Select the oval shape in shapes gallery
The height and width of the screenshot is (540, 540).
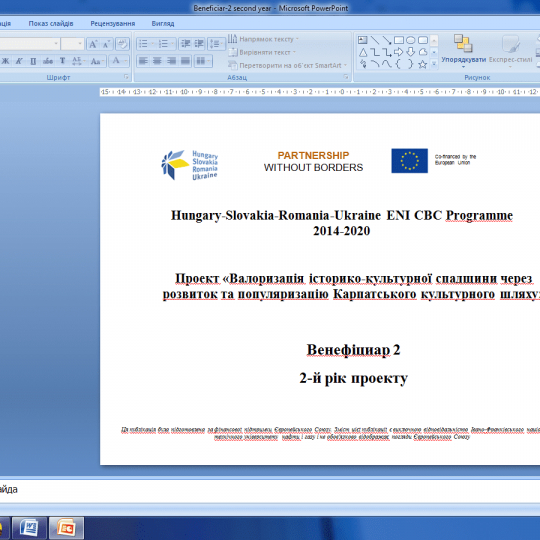(x=411, y=40)
